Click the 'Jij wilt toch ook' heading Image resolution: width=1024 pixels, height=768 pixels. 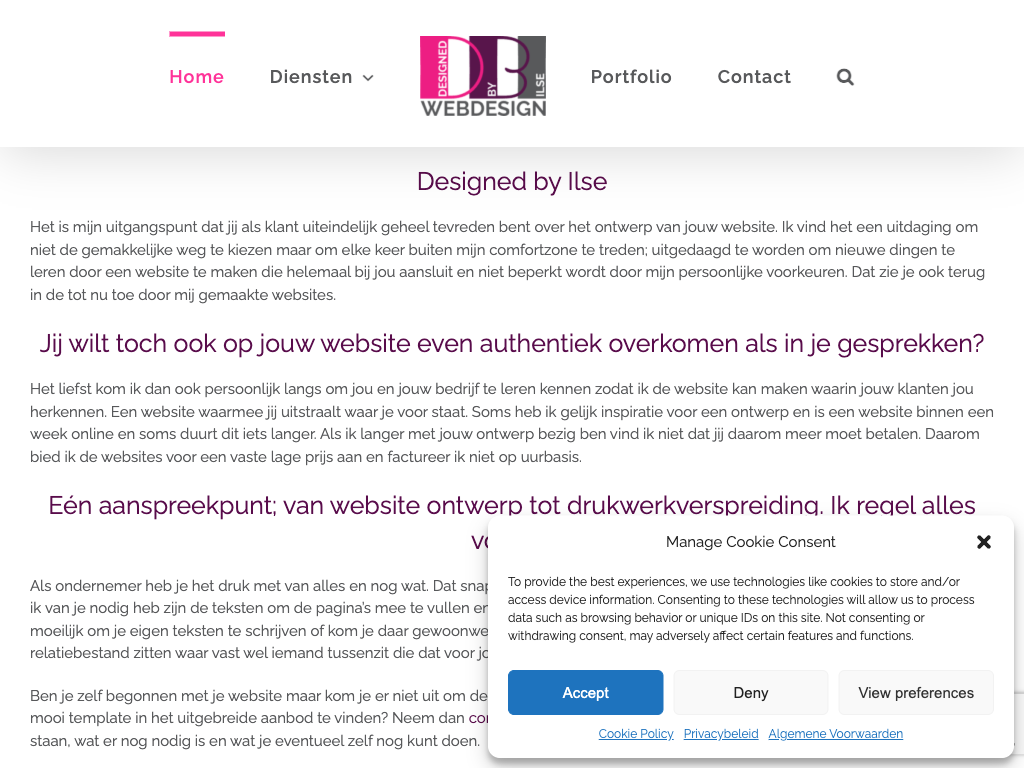click(x=512, y=344)
